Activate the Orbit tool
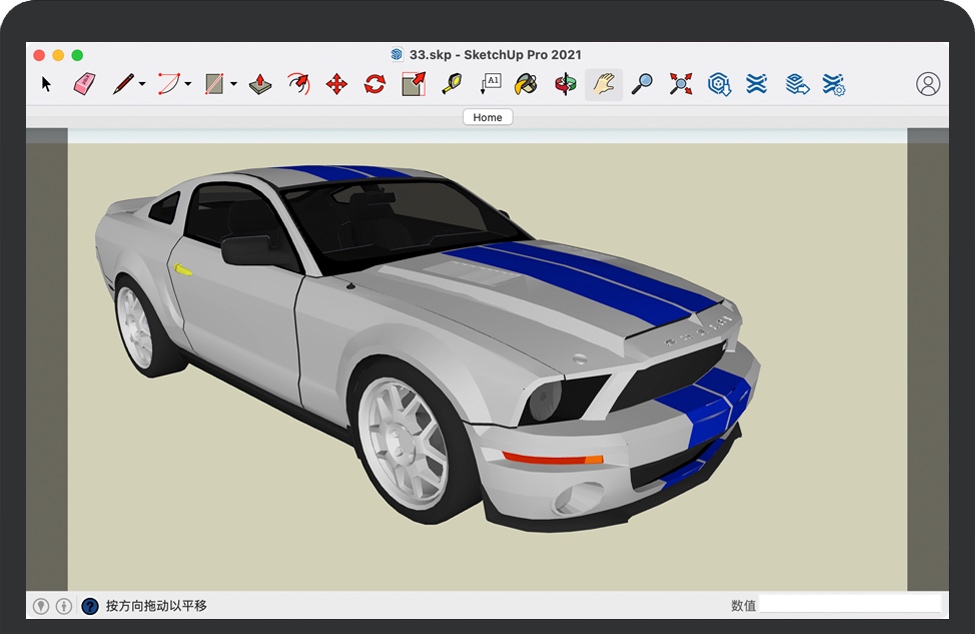This screenshot has height=634, width=975. (x=565, y=85)
